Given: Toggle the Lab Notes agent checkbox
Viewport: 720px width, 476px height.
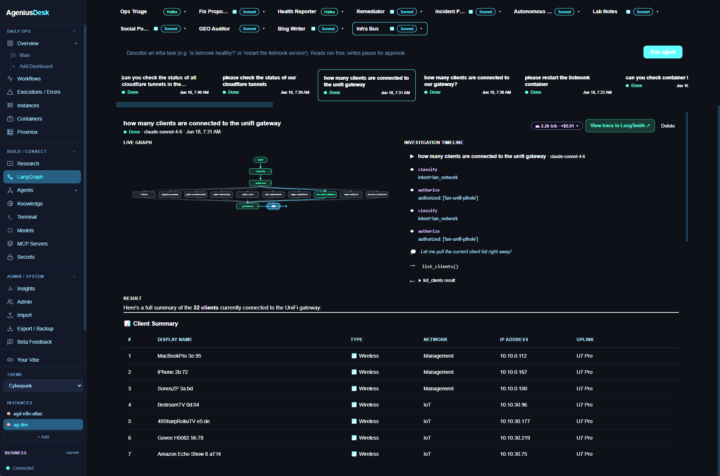Looking at the screenshot, I should pyautogui.click(x=628, y=11).
